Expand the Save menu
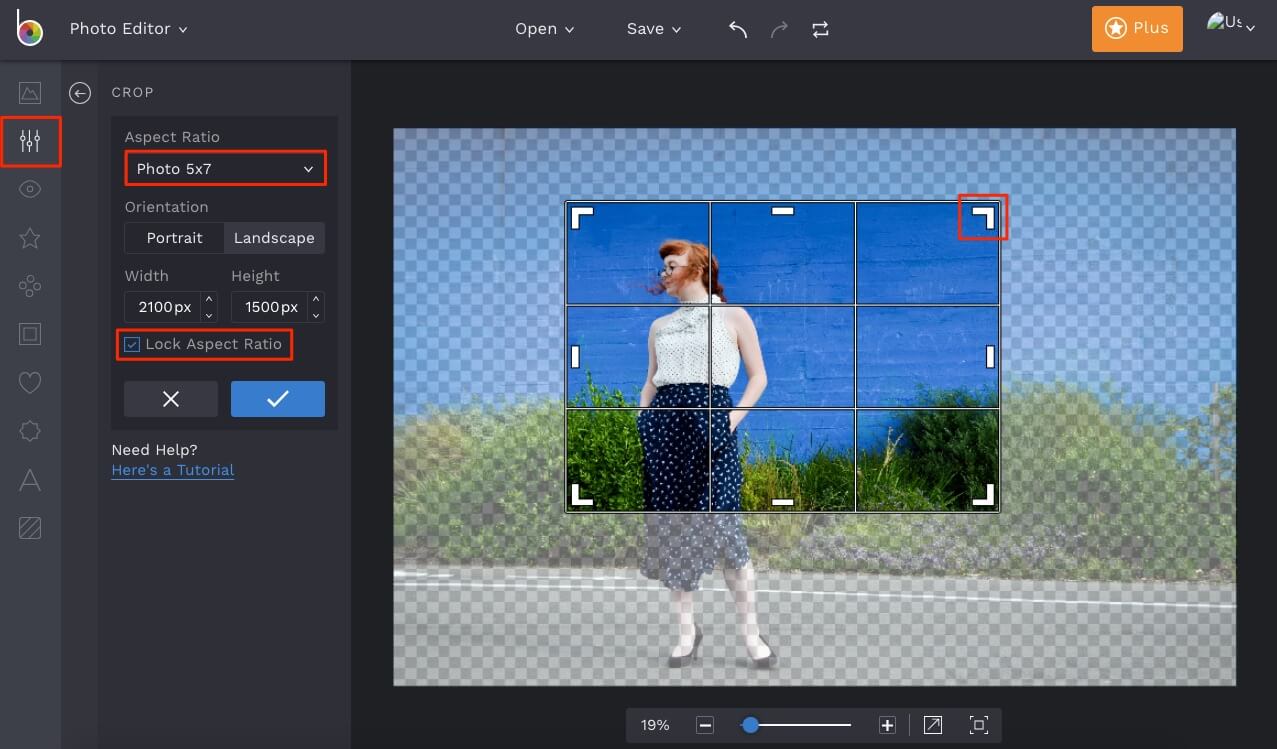The height and width of the screenshot is (749, 1277). (x=652, y=29)
